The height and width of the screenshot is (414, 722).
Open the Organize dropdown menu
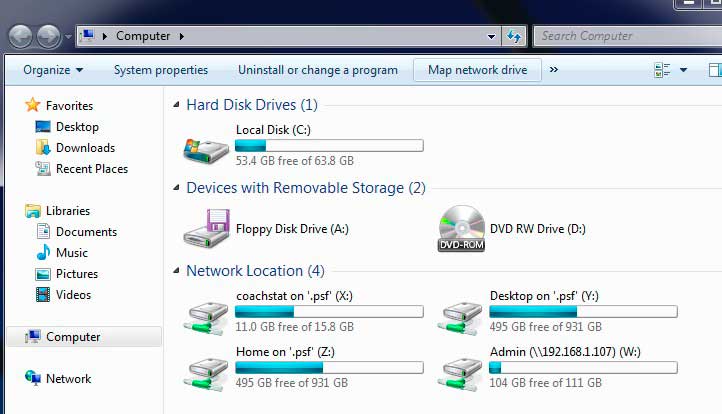pos(53,70)
